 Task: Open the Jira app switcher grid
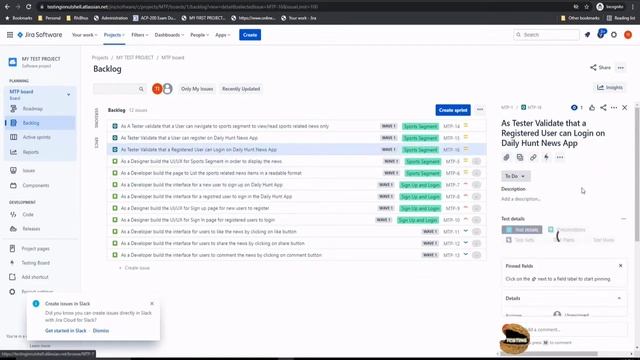(10, 35)
